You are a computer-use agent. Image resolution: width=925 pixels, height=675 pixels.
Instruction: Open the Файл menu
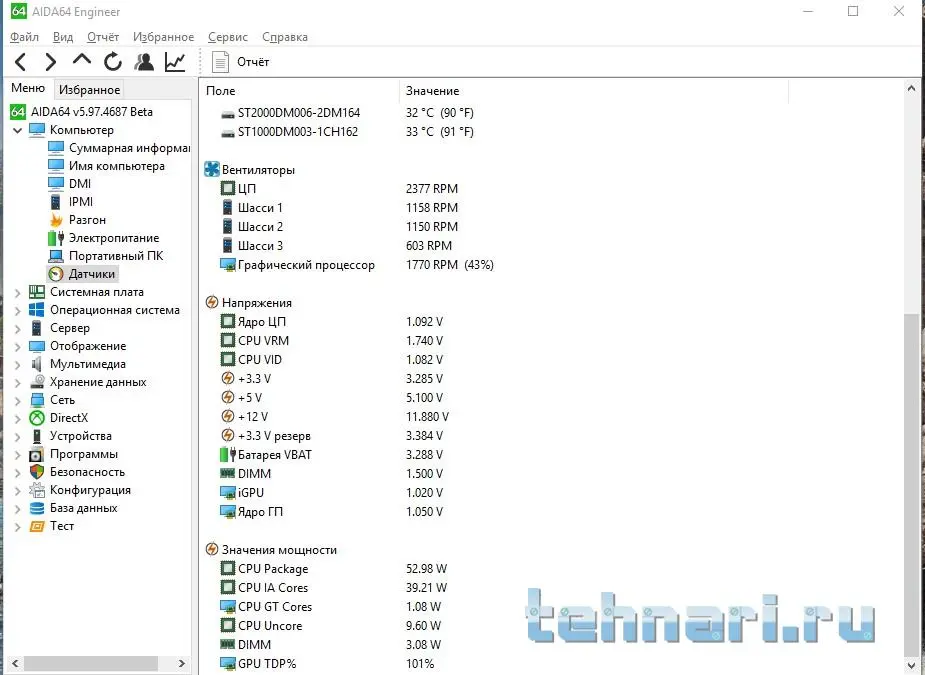[x=24, y=37]
